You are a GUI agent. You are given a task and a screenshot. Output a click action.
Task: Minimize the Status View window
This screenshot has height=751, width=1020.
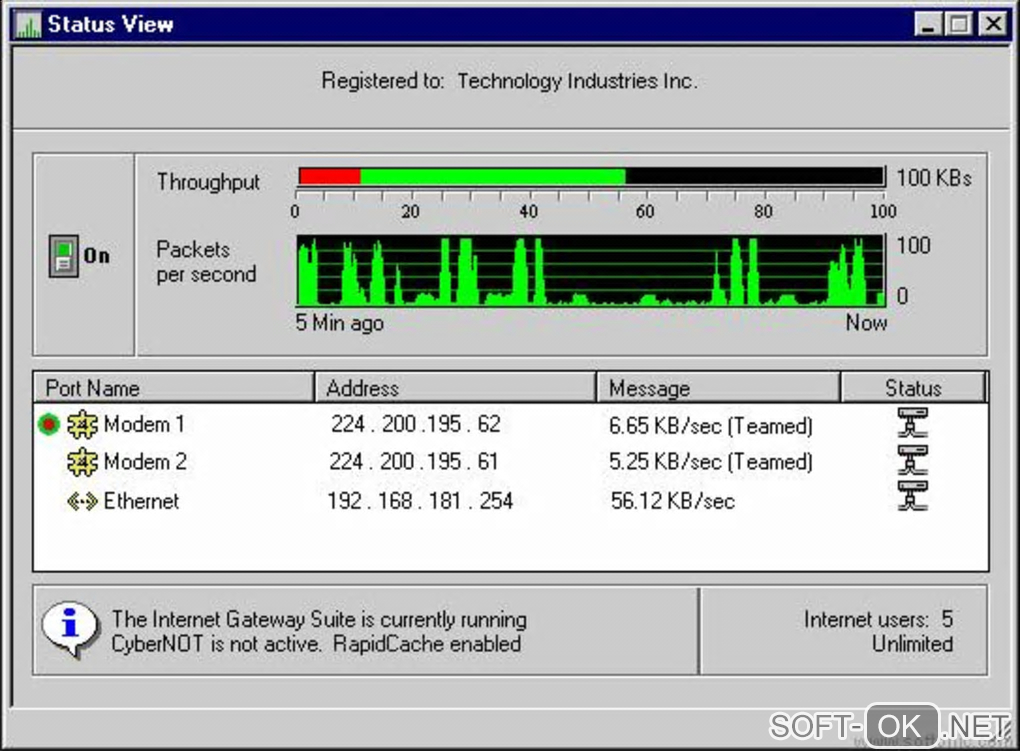click(928, 25)
